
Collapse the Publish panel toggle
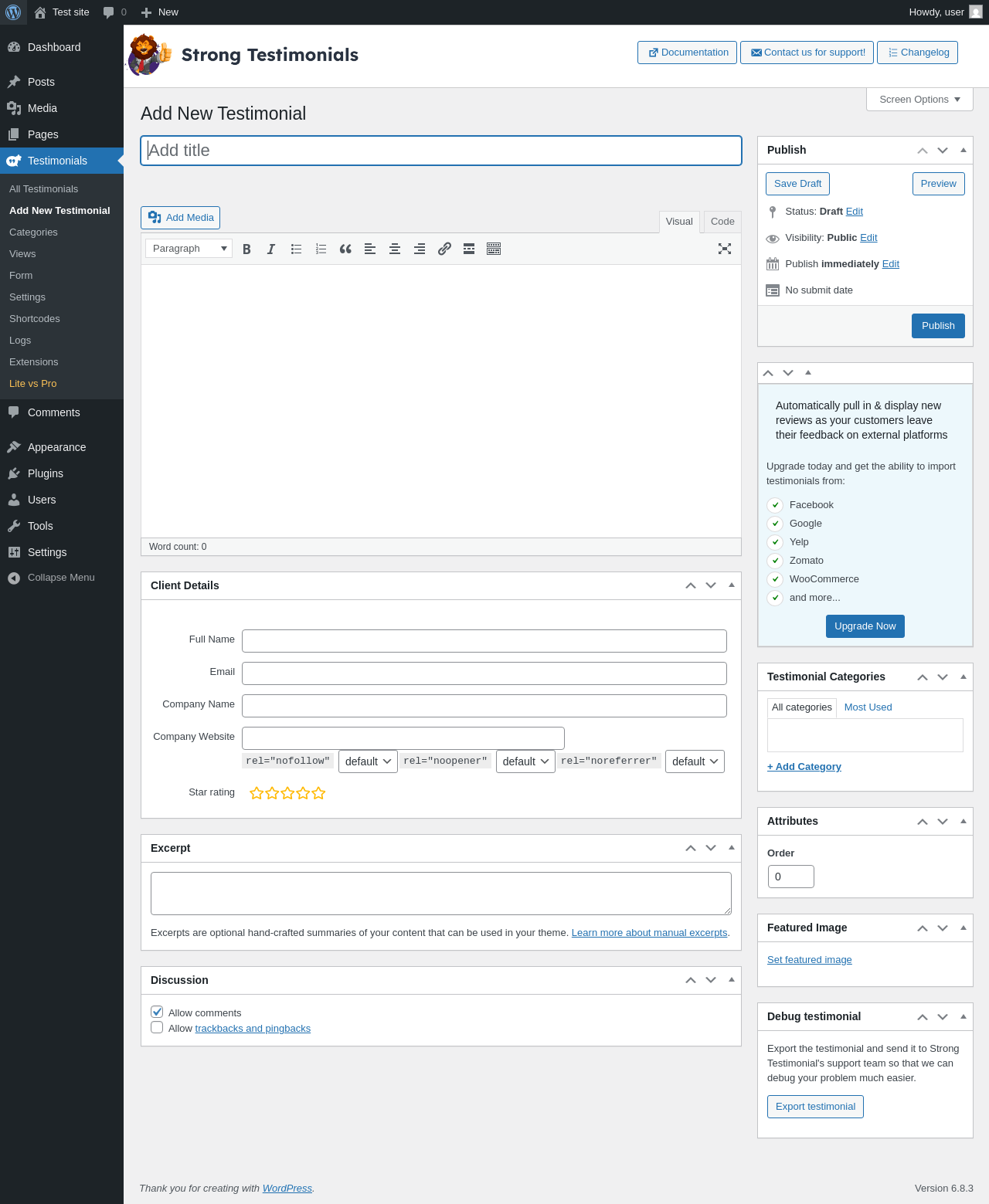point(964,151)
